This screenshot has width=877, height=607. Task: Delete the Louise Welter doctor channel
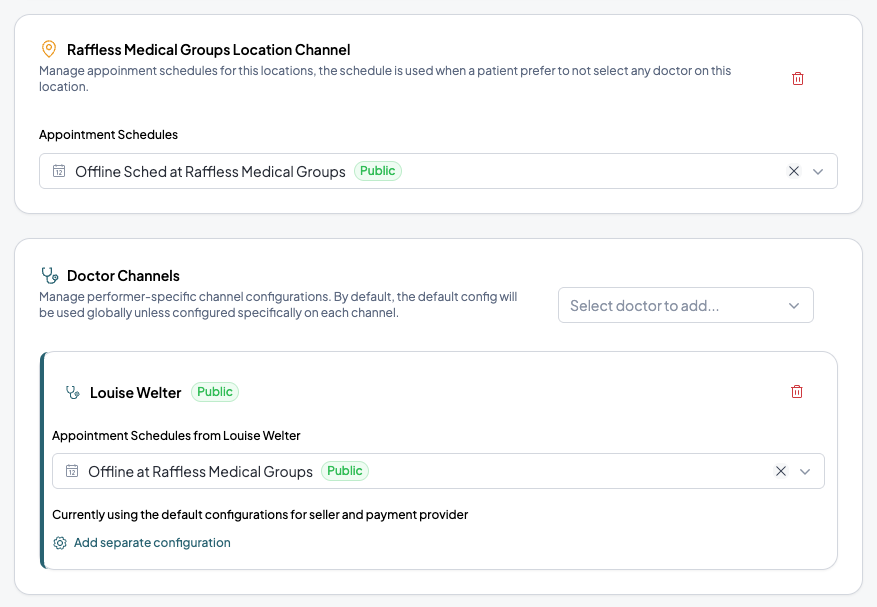pos(796,392)
